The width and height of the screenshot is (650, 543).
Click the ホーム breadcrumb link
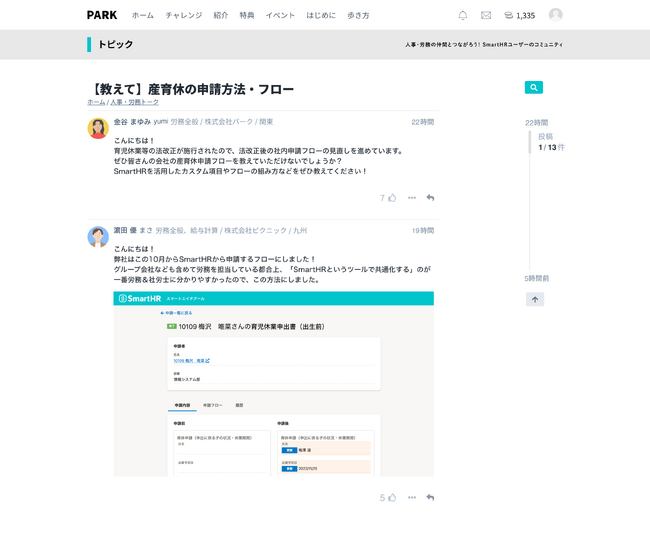96,102
